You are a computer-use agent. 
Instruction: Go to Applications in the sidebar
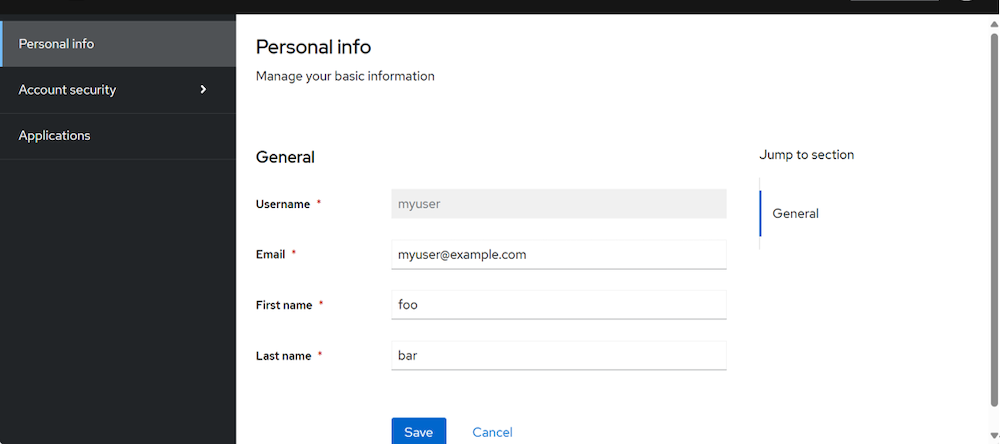click(x=55, y=135)
